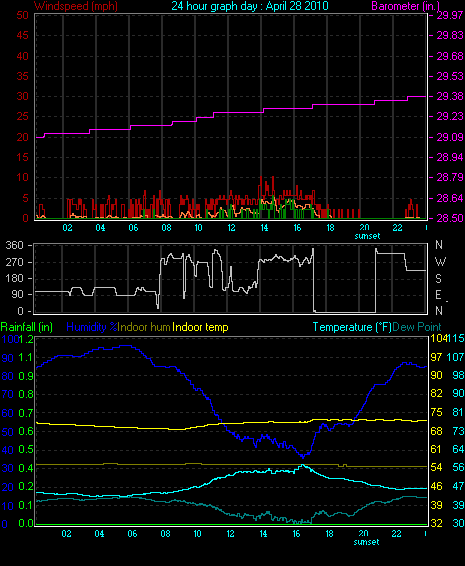Select green rainfall scale value 0.0
The image size is (465, 566).
tap(25, 523)
